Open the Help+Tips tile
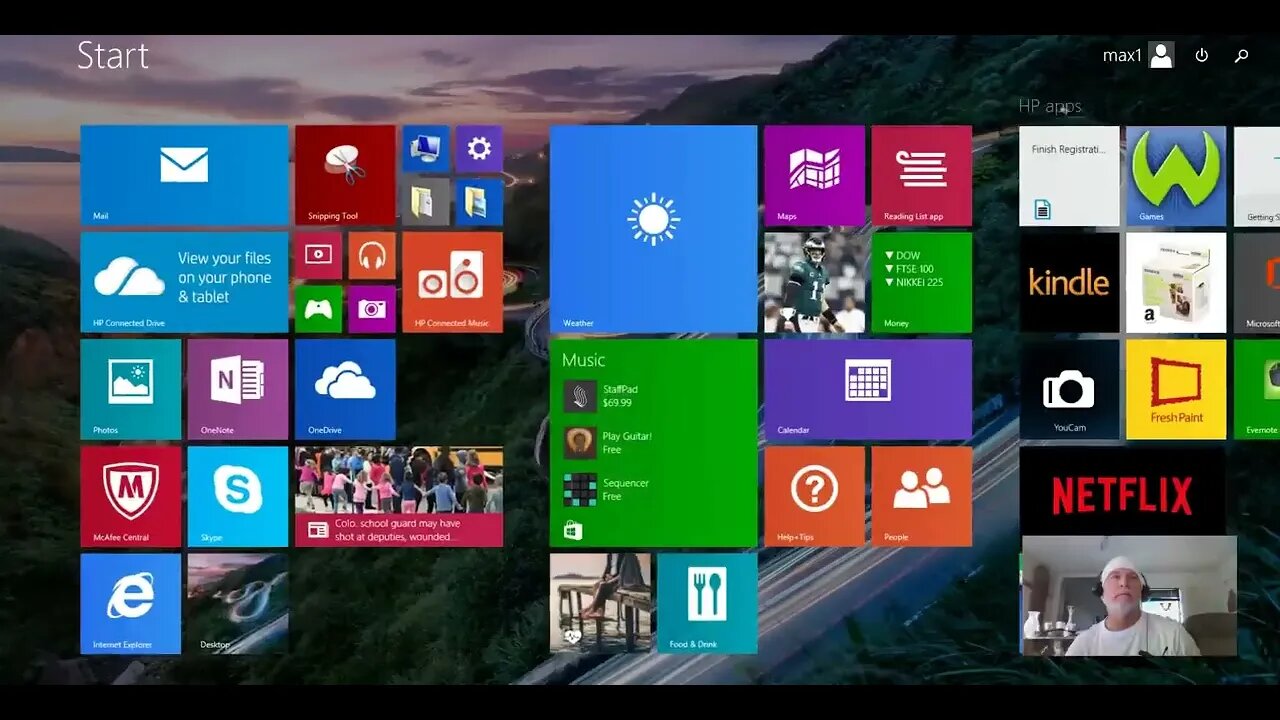This screenshot has height=720, width=1280. coord(814,496)
